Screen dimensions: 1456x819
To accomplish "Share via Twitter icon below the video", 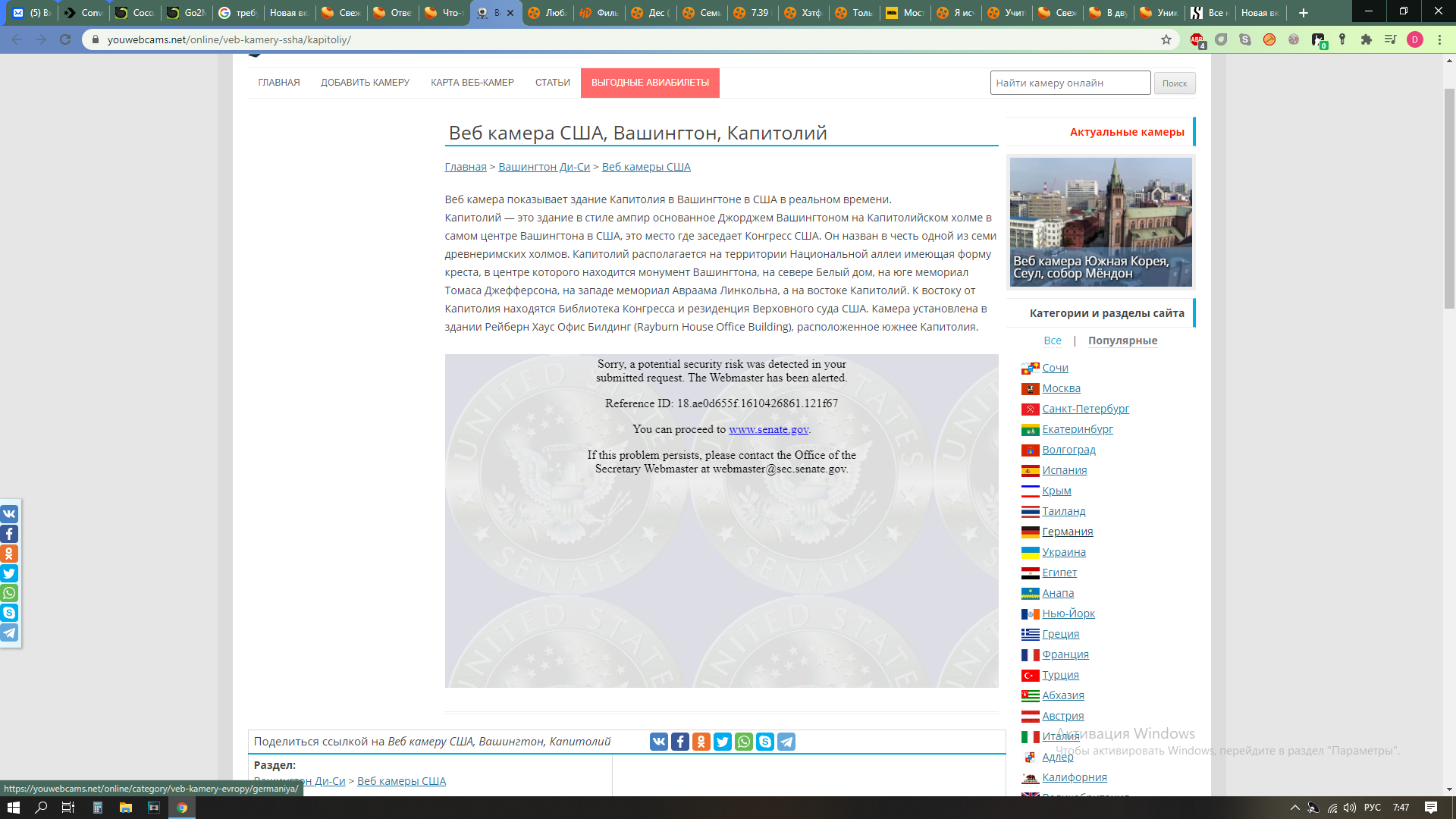I will [x=722, y=742].
